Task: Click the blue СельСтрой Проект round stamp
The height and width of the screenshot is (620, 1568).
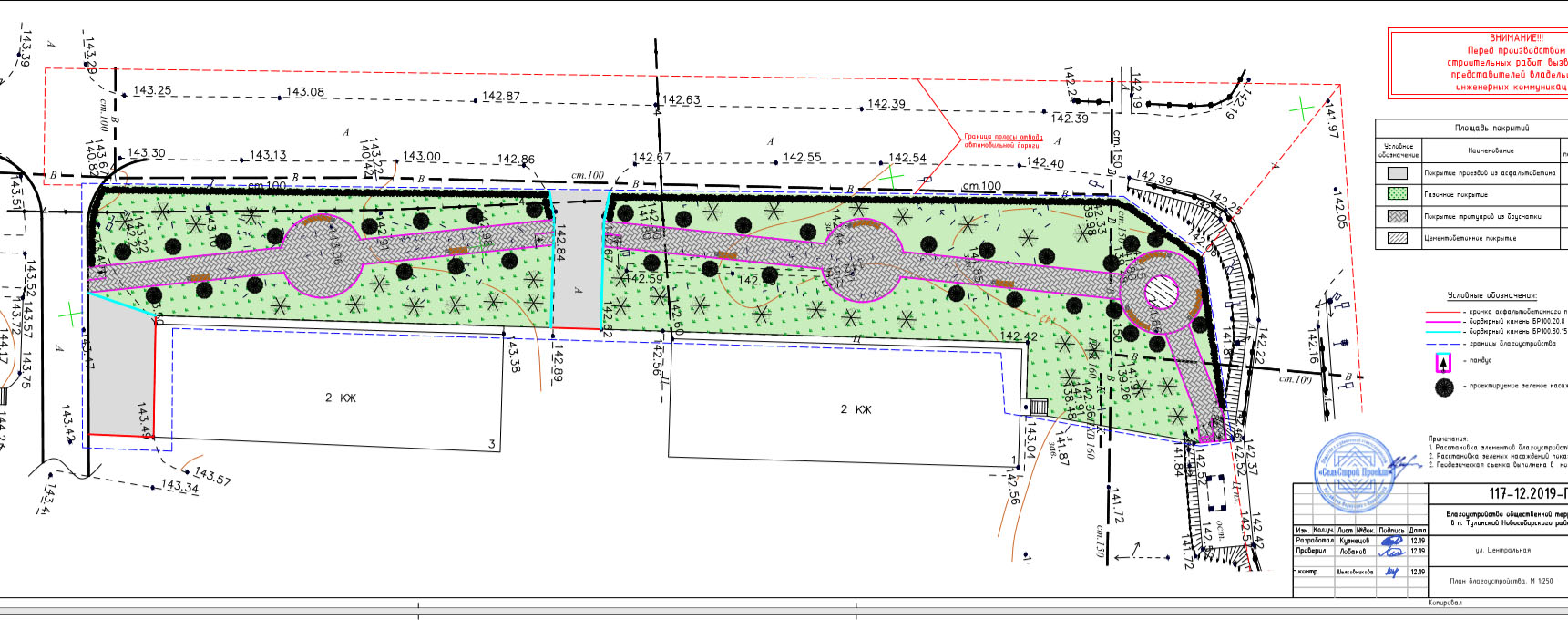Action: pos(1356,472)
